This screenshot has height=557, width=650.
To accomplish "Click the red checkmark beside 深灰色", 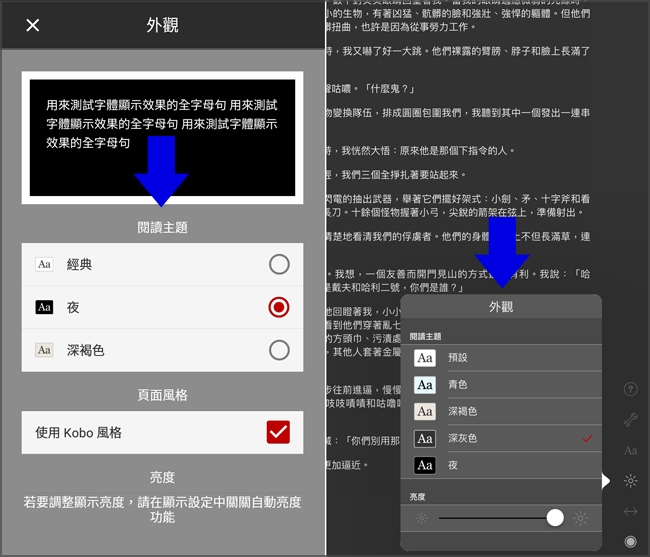I will (587, 438).
